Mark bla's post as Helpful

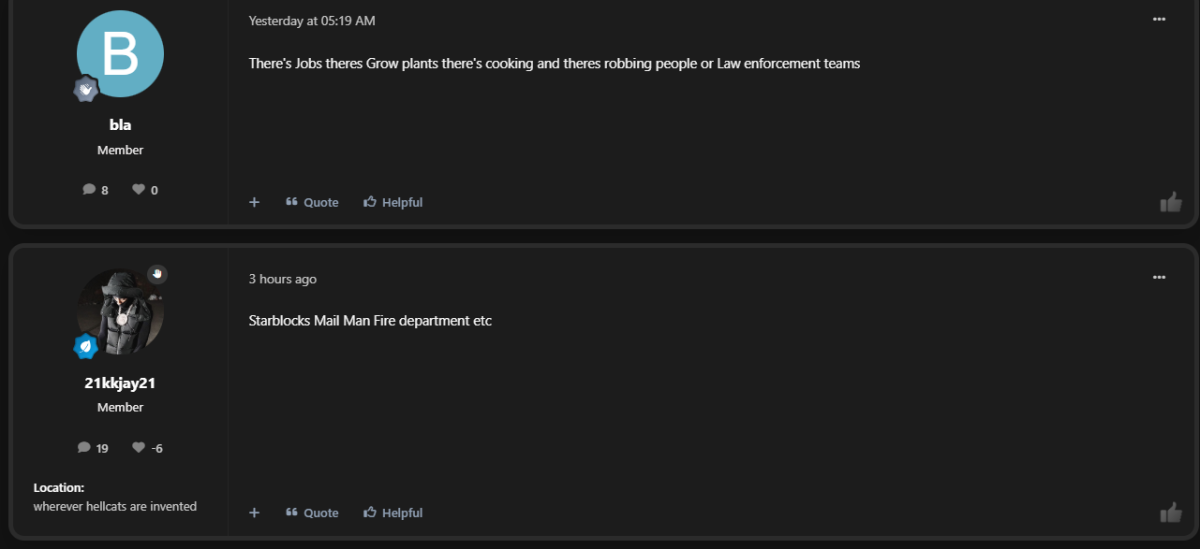393,202
